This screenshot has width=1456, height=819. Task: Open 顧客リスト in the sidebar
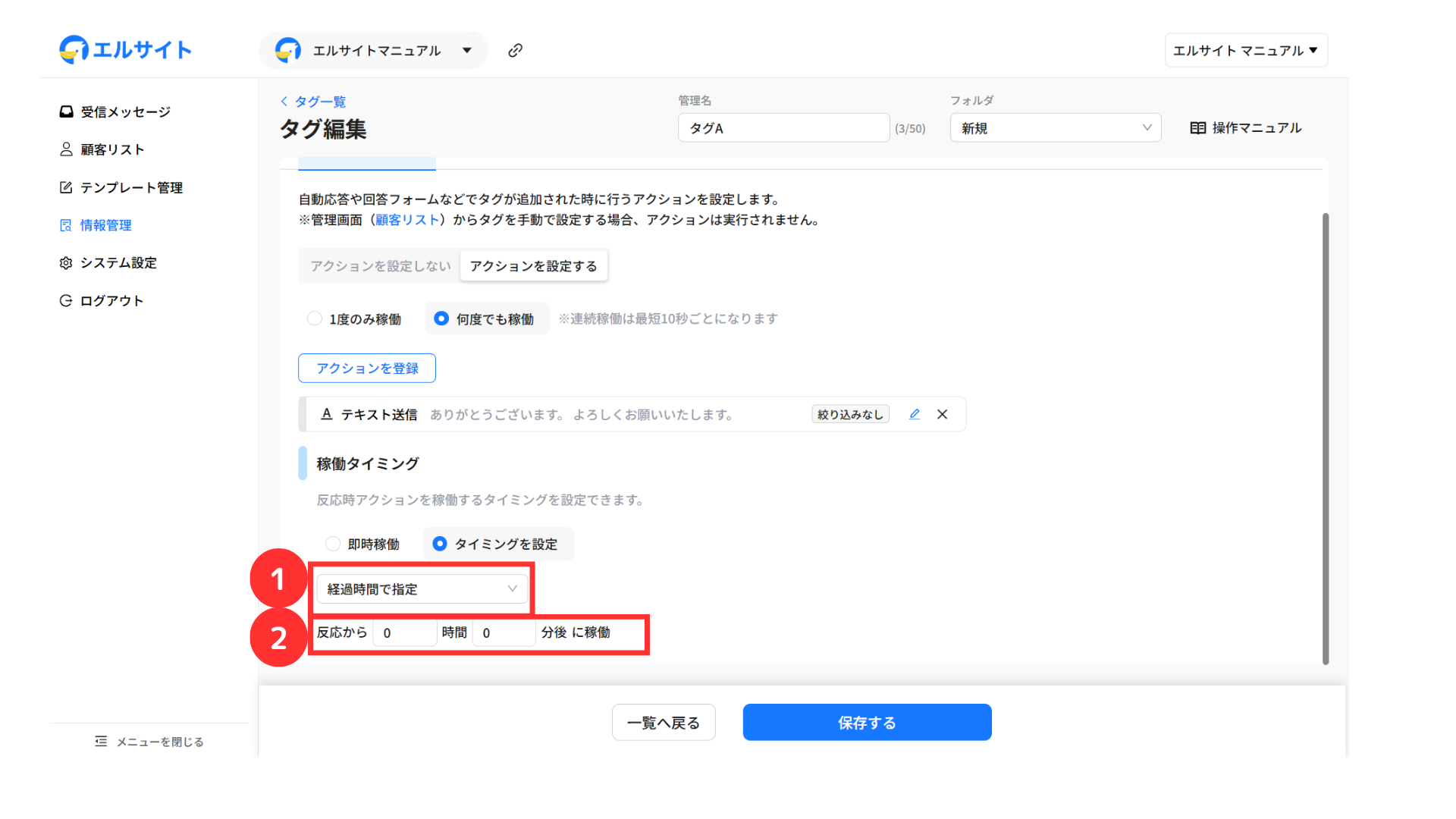112,149
